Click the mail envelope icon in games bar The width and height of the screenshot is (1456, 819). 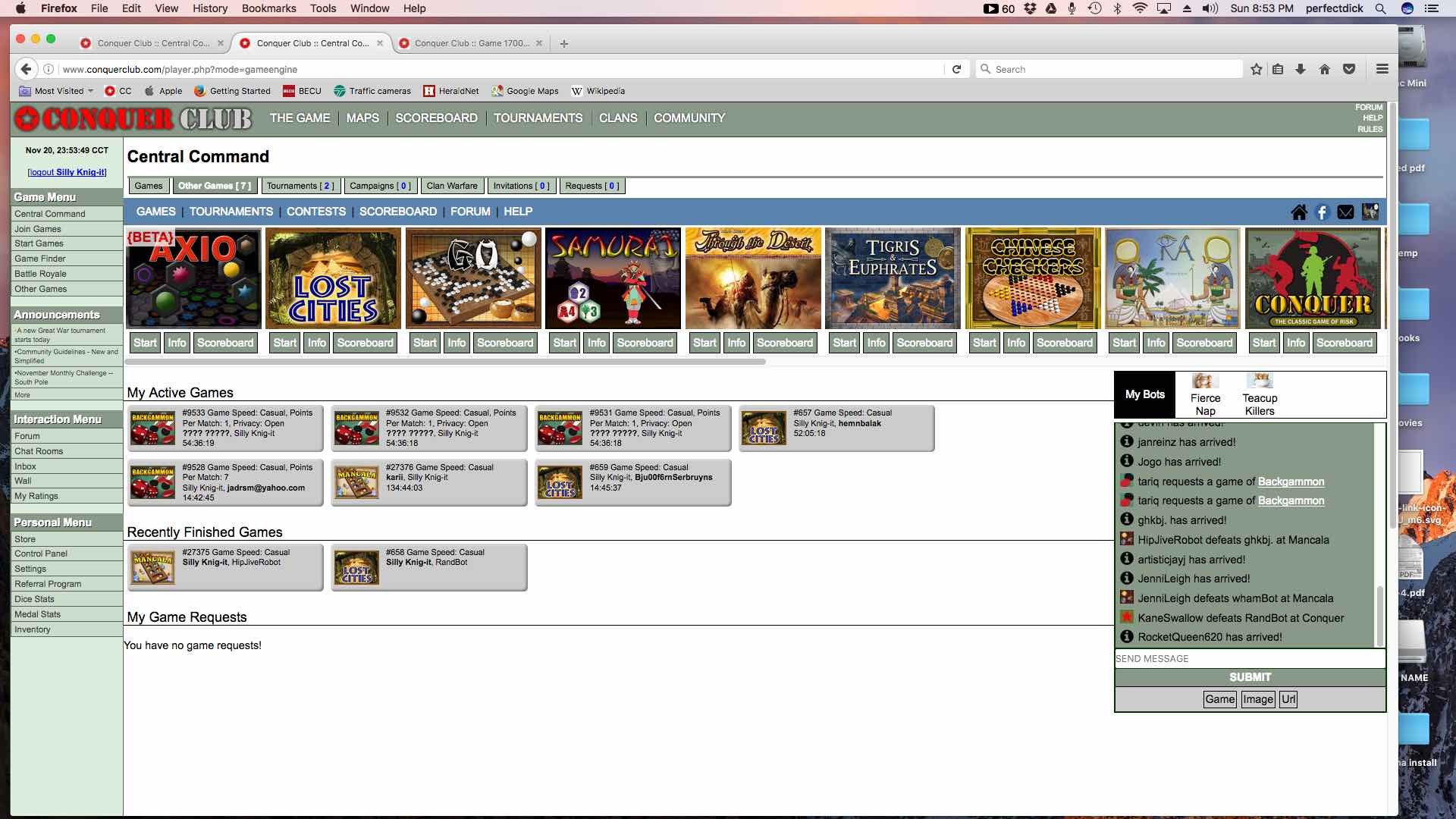[x=1345, y=212]
